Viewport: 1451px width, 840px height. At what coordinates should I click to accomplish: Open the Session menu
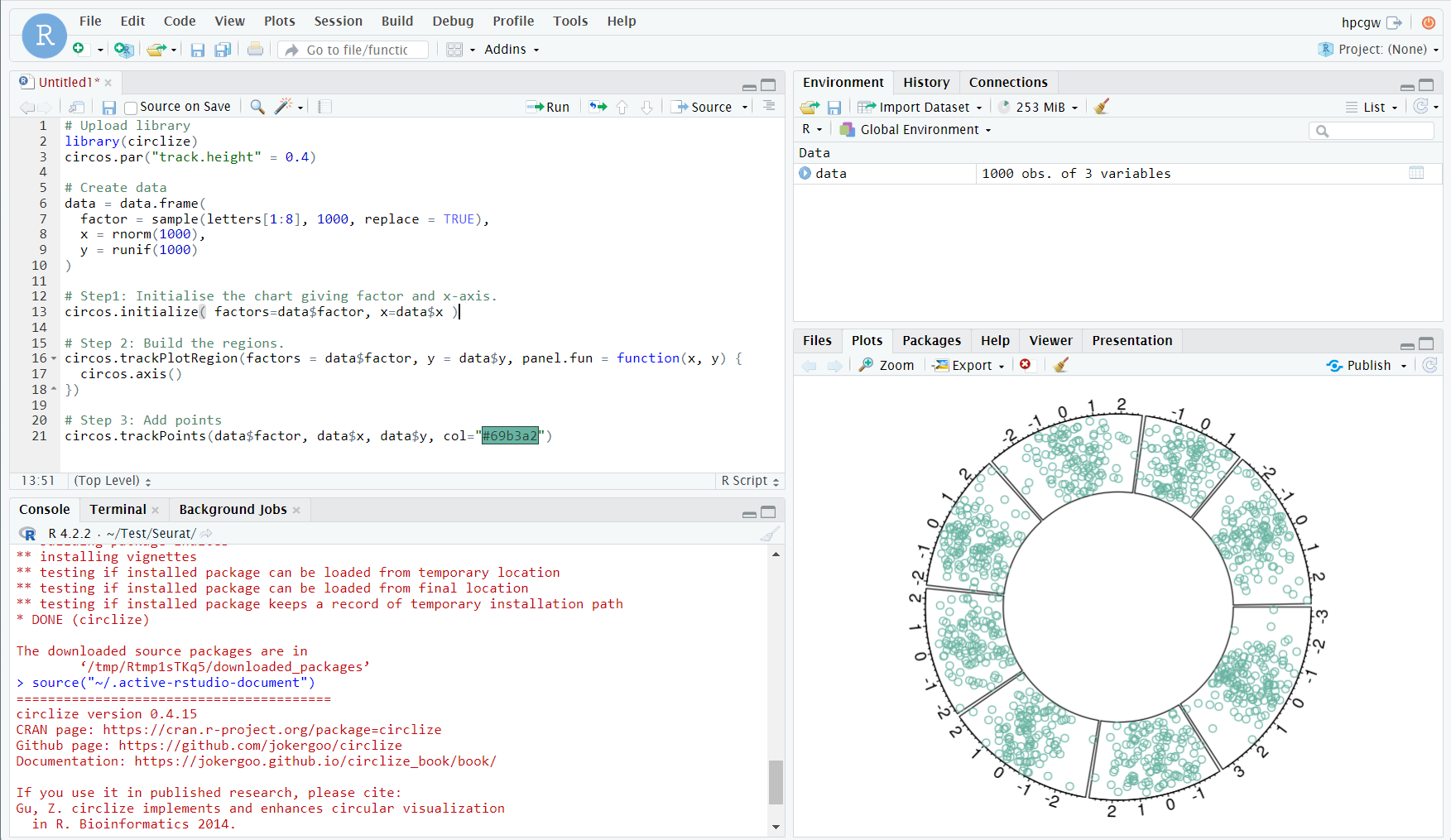tap(338, 22)
